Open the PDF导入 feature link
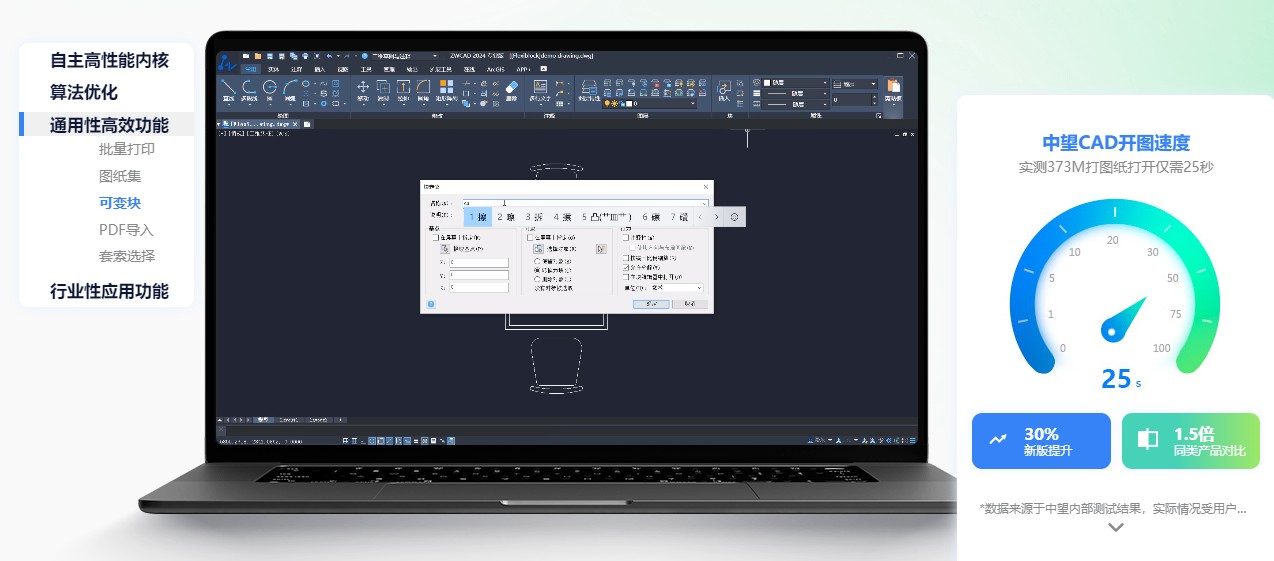The image size is (1274, 561). pos(126,230)
